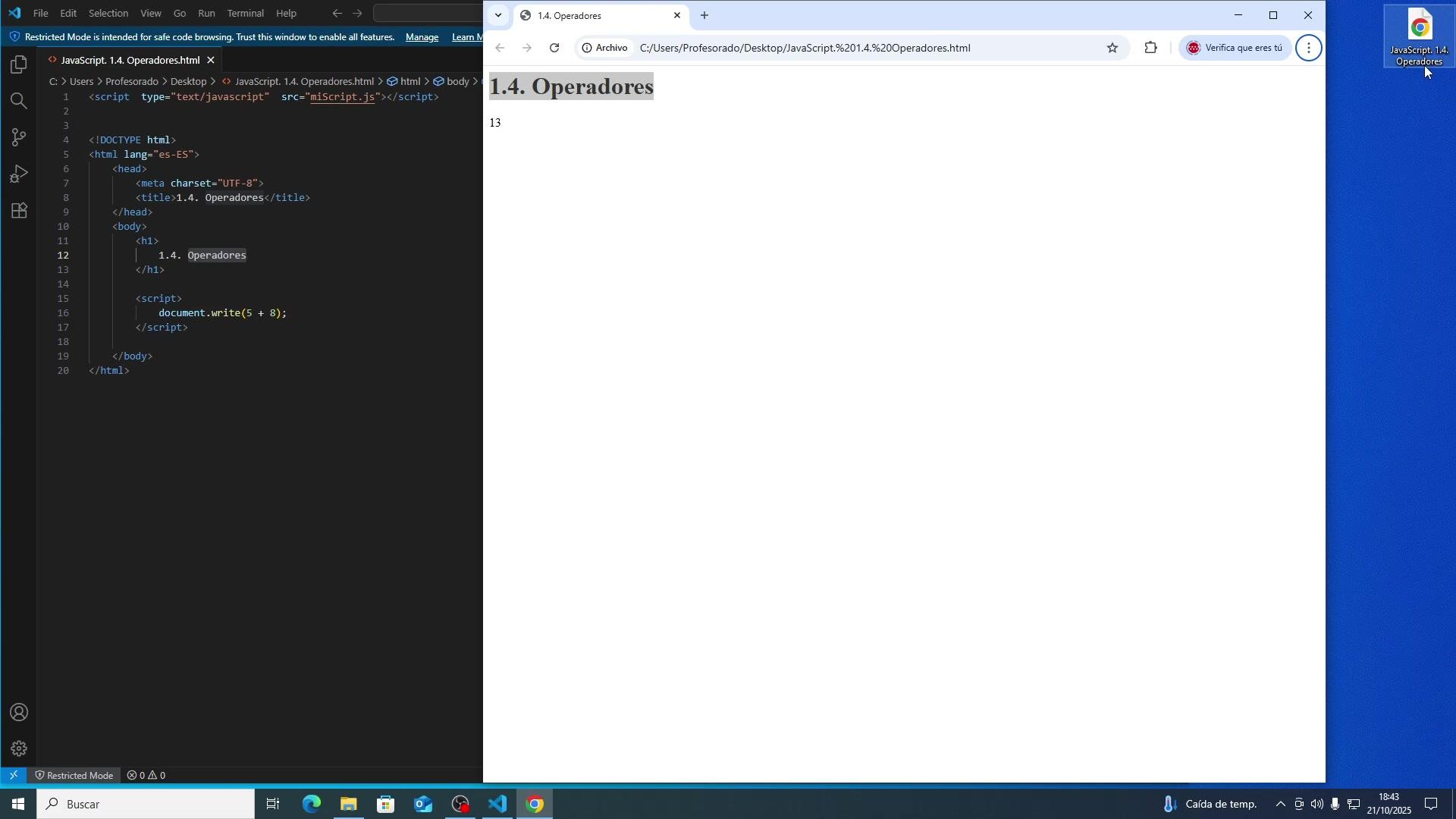Switch to Google Chrome on the taskbar
Image resolution: width=1456 pixels, height=819 pixels.
point(535,804)
